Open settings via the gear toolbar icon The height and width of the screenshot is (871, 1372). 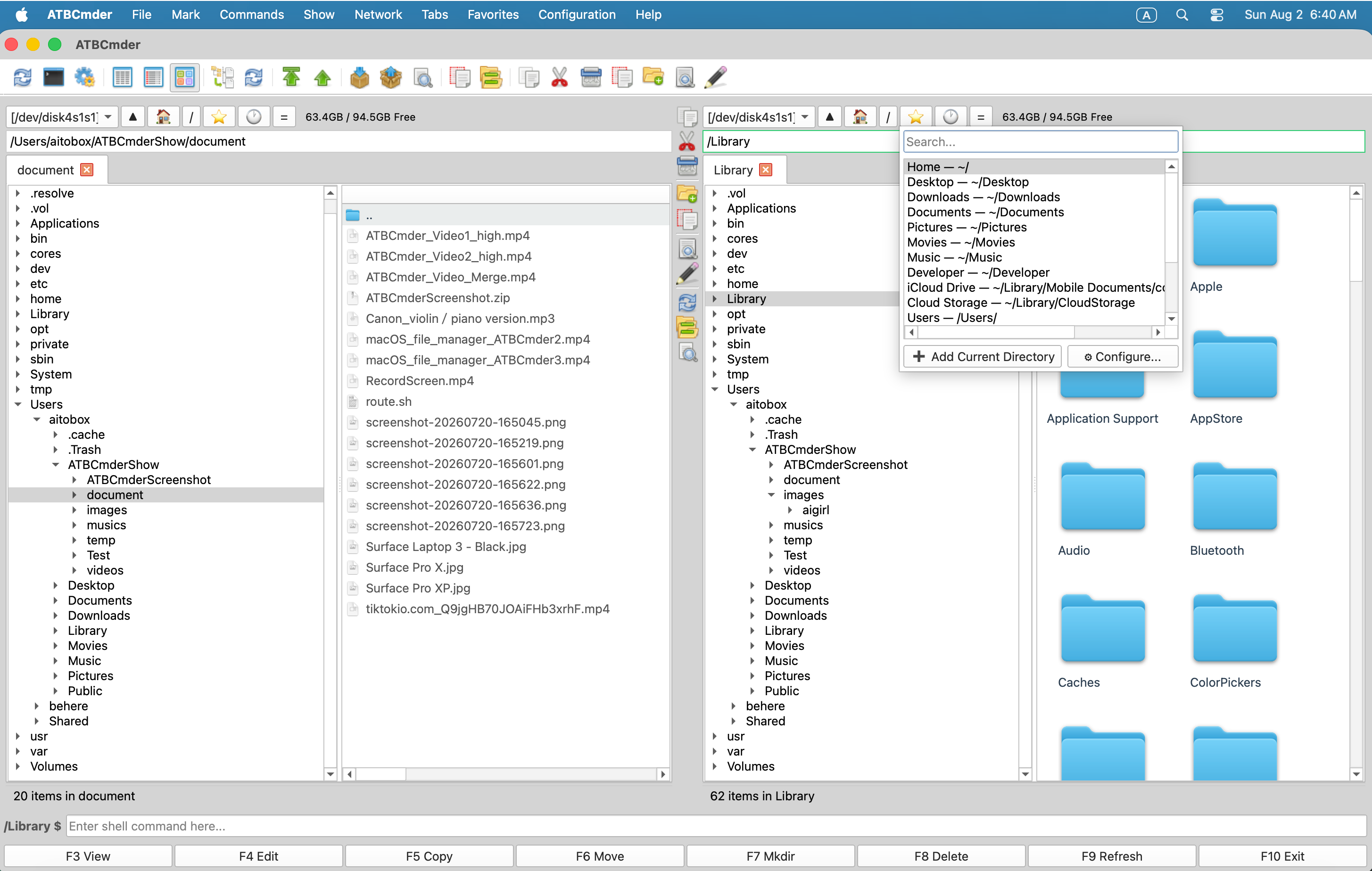click(85, 77)
